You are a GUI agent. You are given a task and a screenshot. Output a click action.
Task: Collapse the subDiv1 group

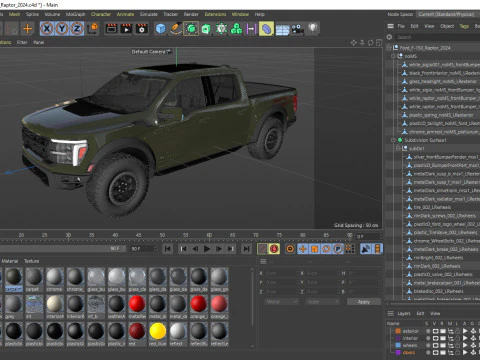point(398,148)
